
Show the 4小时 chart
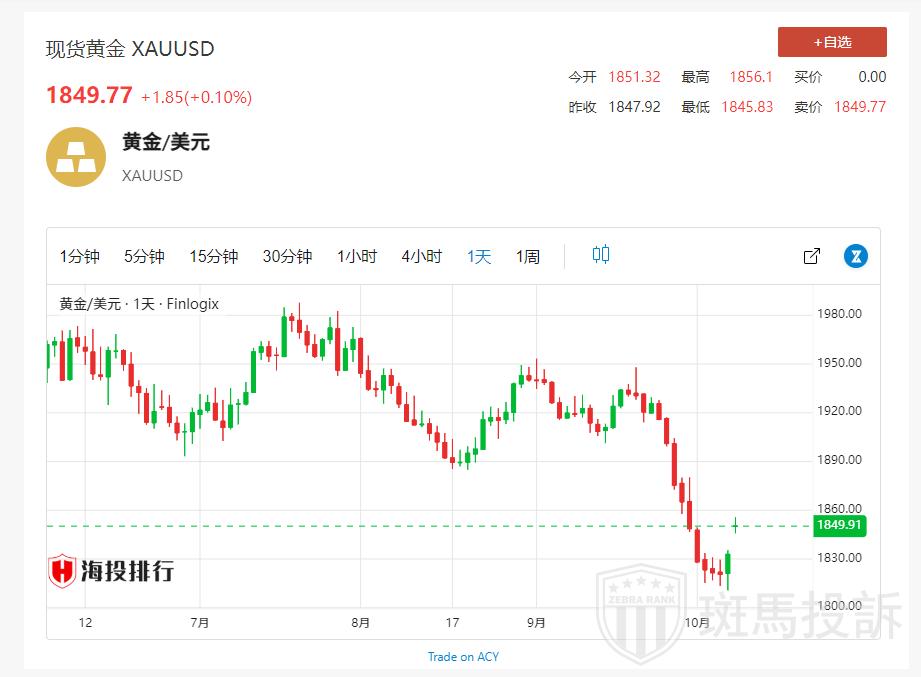(421, 256)
